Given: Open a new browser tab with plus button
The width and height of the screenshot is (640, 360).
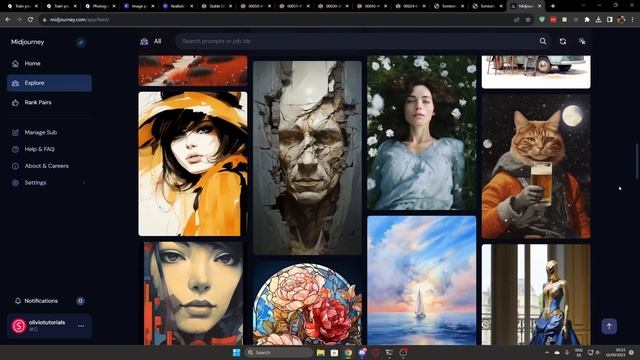Looking at the screenshot, I should click(553, 6).
